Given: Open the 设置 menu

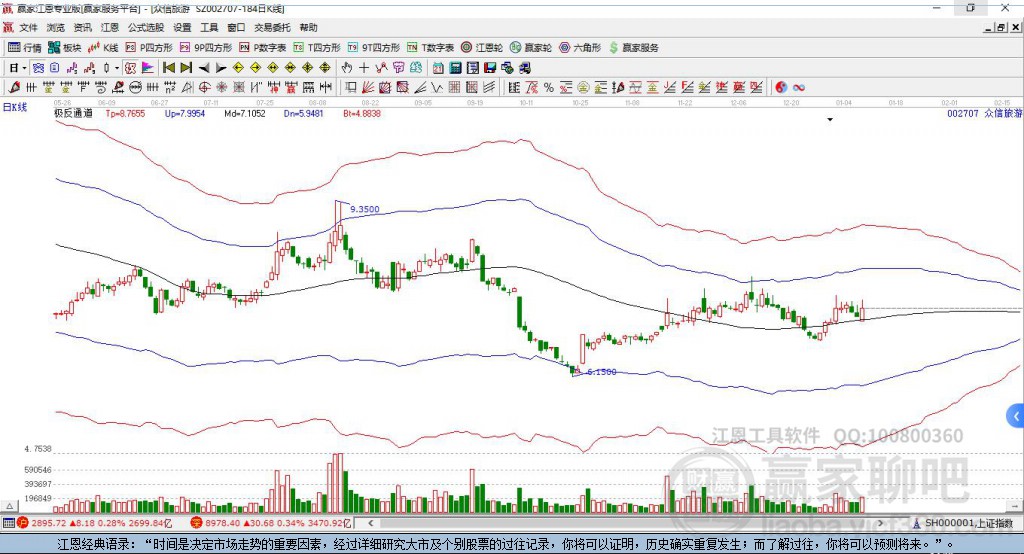Looking at the screenshot, I should [182, 27].
